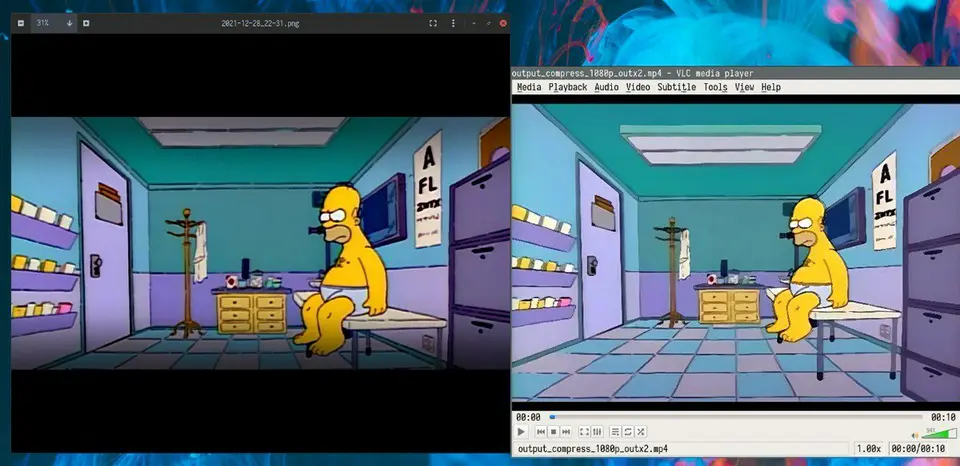Click the 2021-12-28_22-31.png window title
960x466 pixels.
click(x=260, y=23)
